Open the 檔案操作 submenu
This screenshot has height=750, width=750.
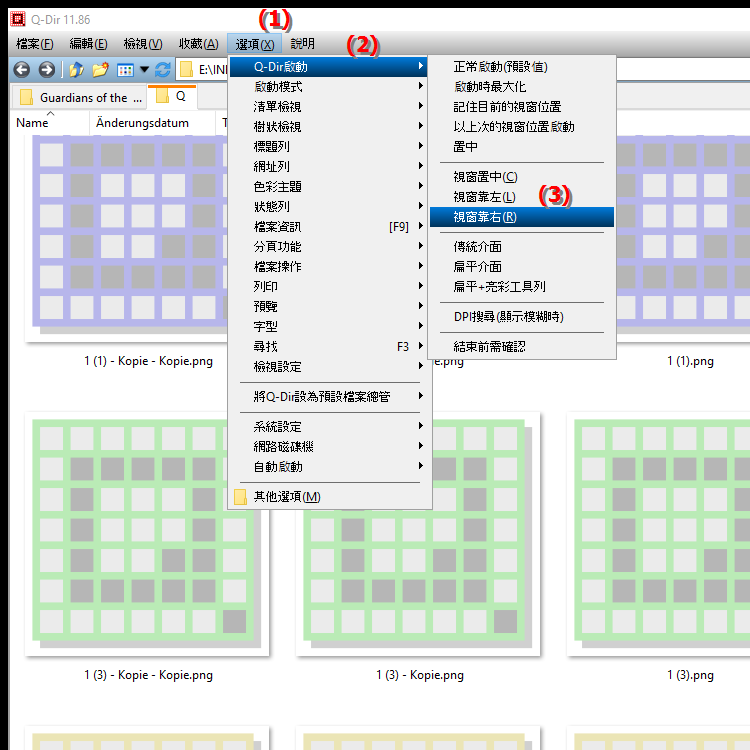point(329,266)
